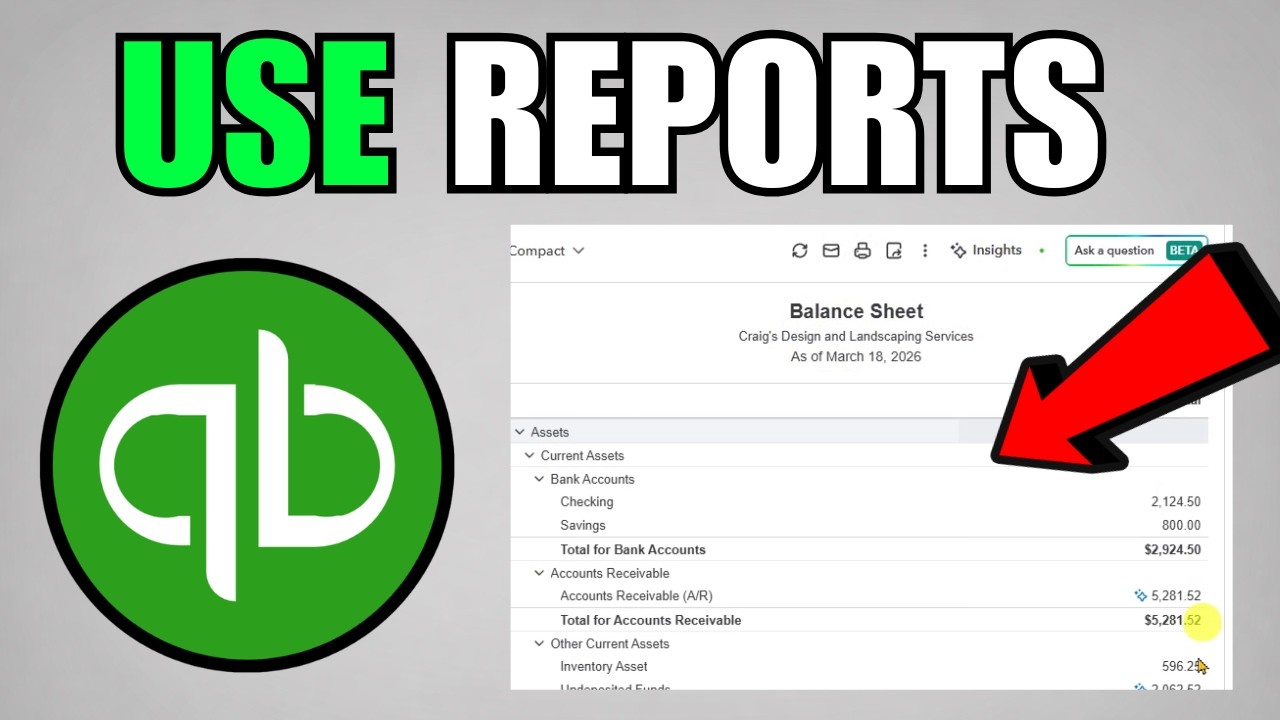The image size is (1280, 720).
Task: Click the green status dot beside Insights
Action: (x=1042, y=251)
